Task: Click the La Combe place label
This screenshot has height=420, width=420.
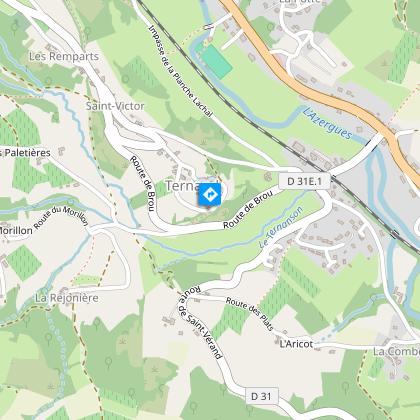Action: (396, 351)
